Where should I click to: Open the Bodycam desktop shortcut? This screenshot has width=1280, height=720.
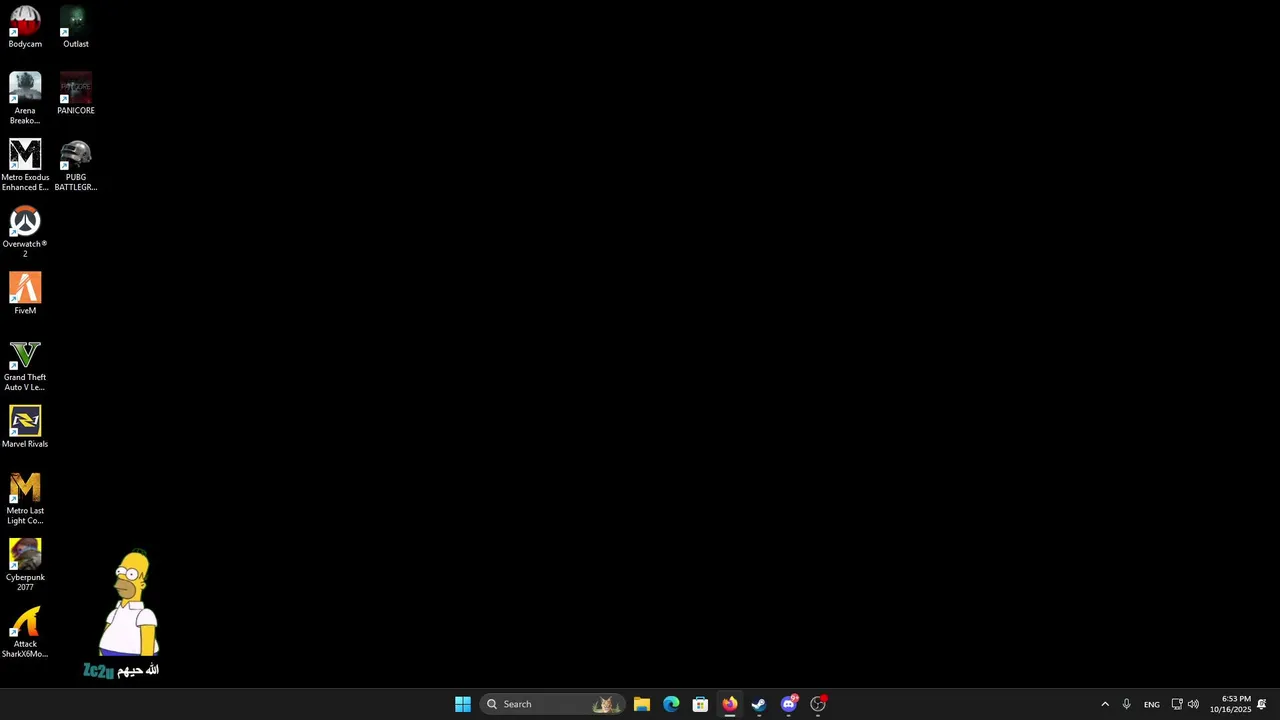coord(25,27)
